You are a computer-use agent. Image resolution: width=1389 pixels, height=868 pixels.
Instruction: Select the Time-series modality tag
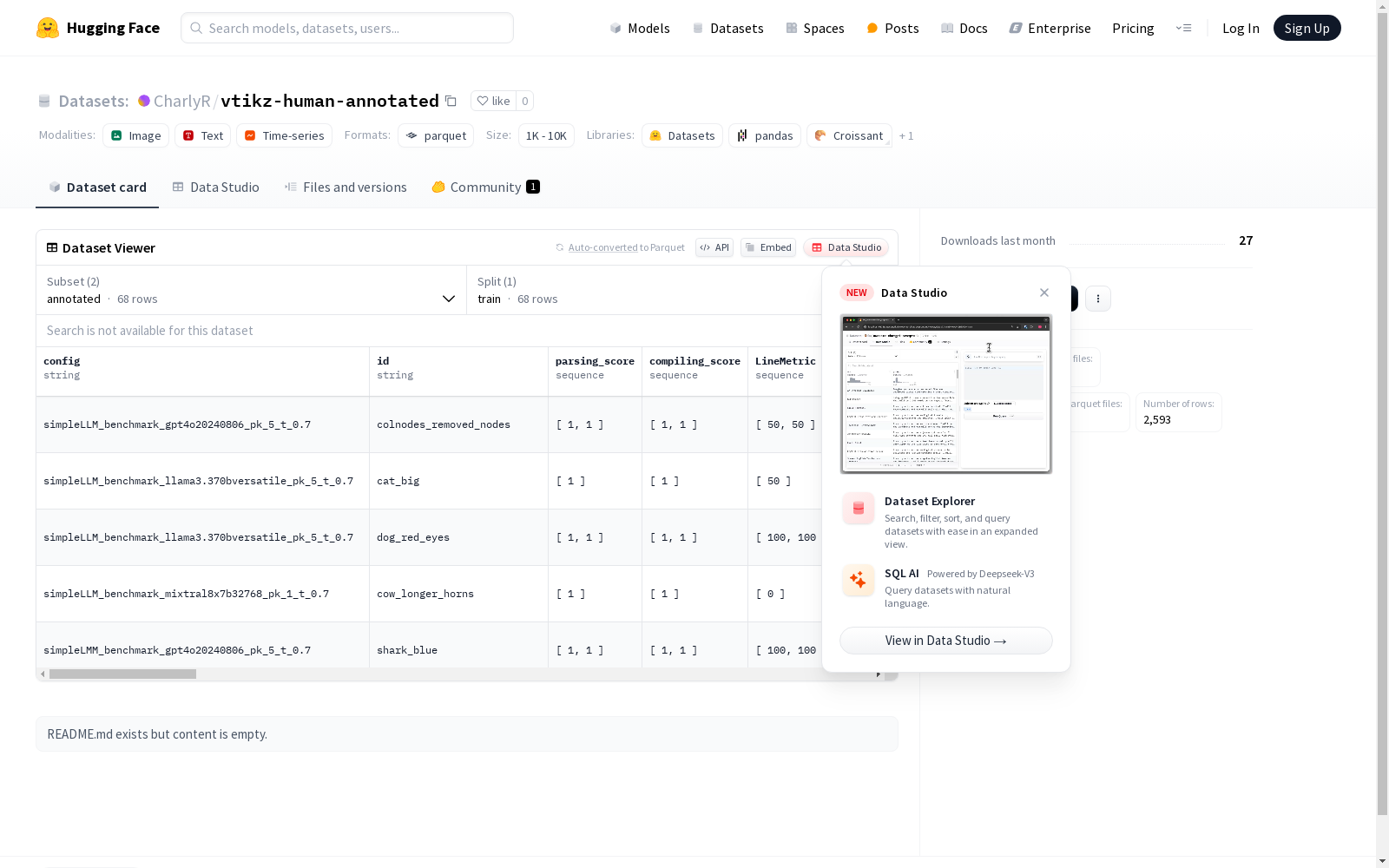click(285, 135)
